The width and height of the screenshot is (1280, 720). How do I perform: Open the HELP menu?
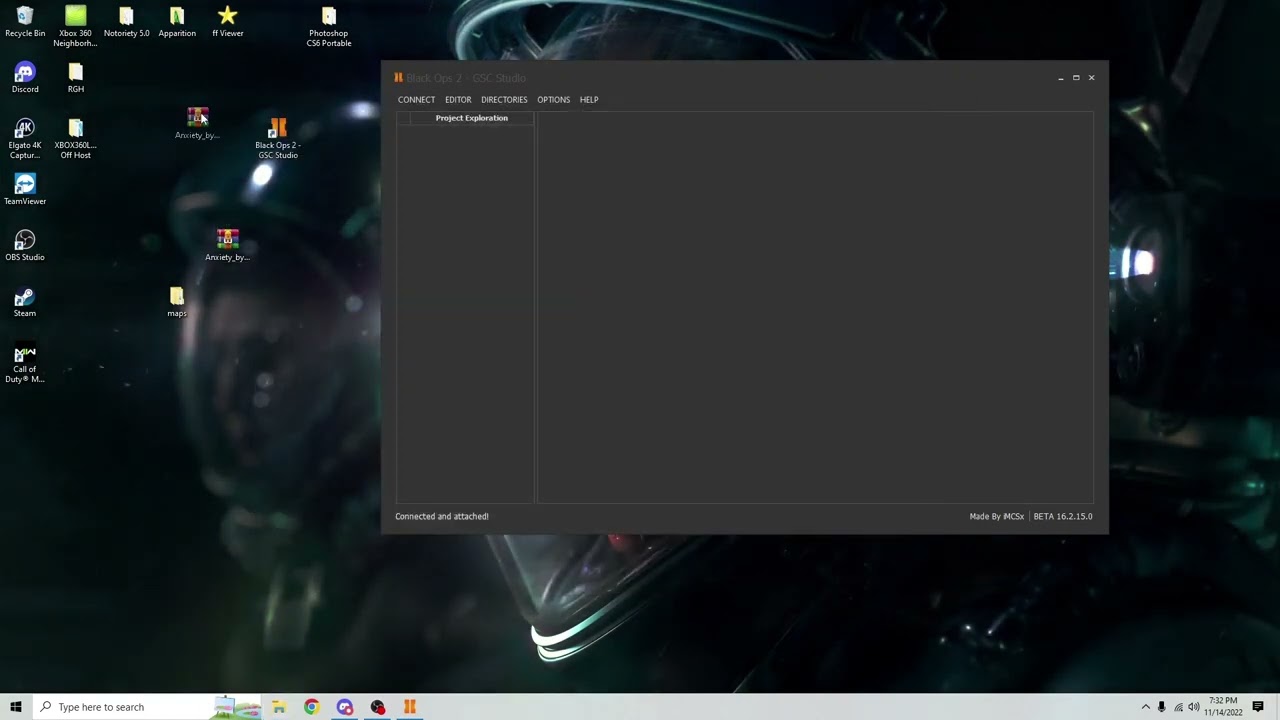click(x=589, y=100)
